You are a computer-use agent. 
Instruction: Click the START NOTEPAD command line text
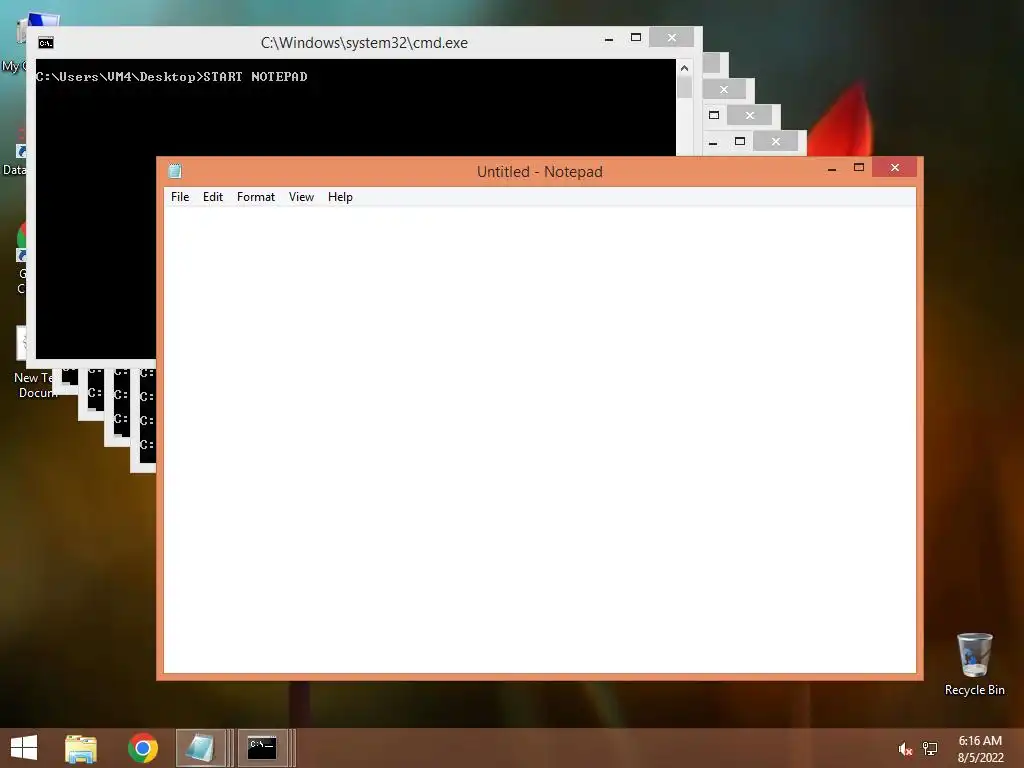tap(255, 76)
